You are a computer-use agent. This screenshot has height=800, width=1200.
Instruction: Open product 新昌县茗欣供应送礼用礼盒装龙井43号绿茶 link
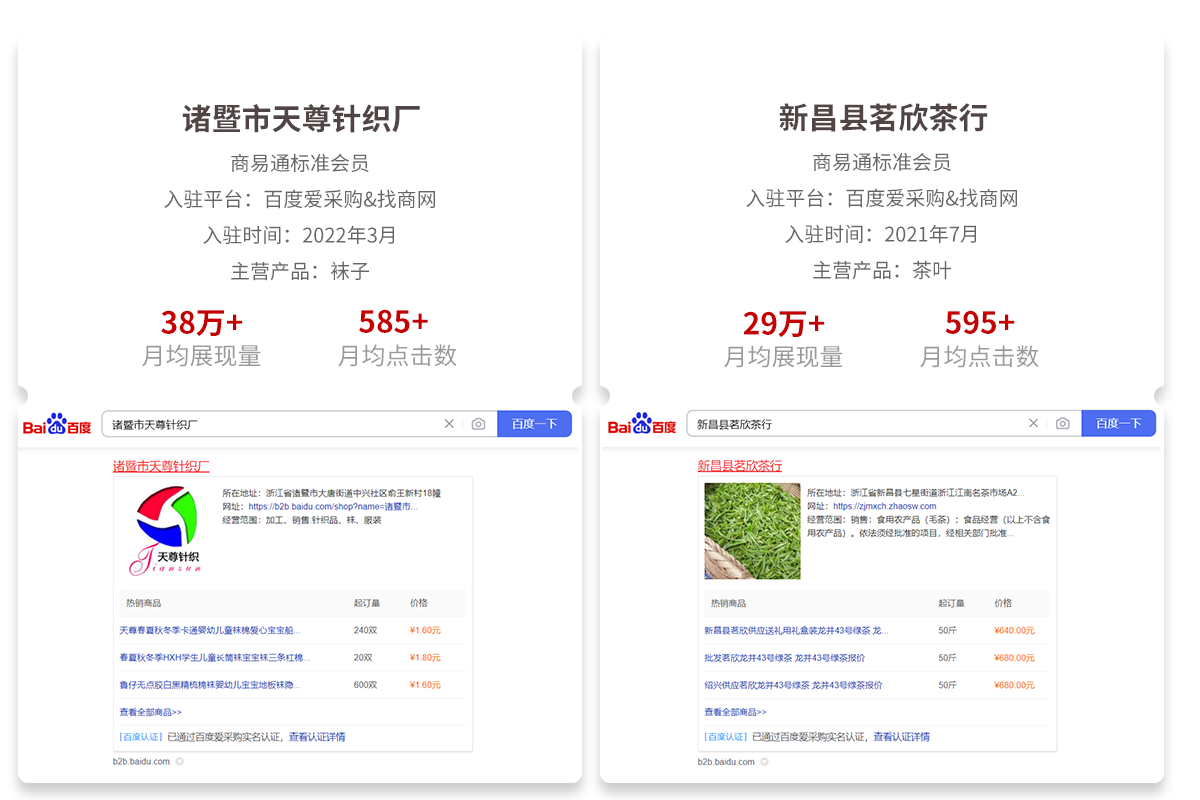point(795,631)
